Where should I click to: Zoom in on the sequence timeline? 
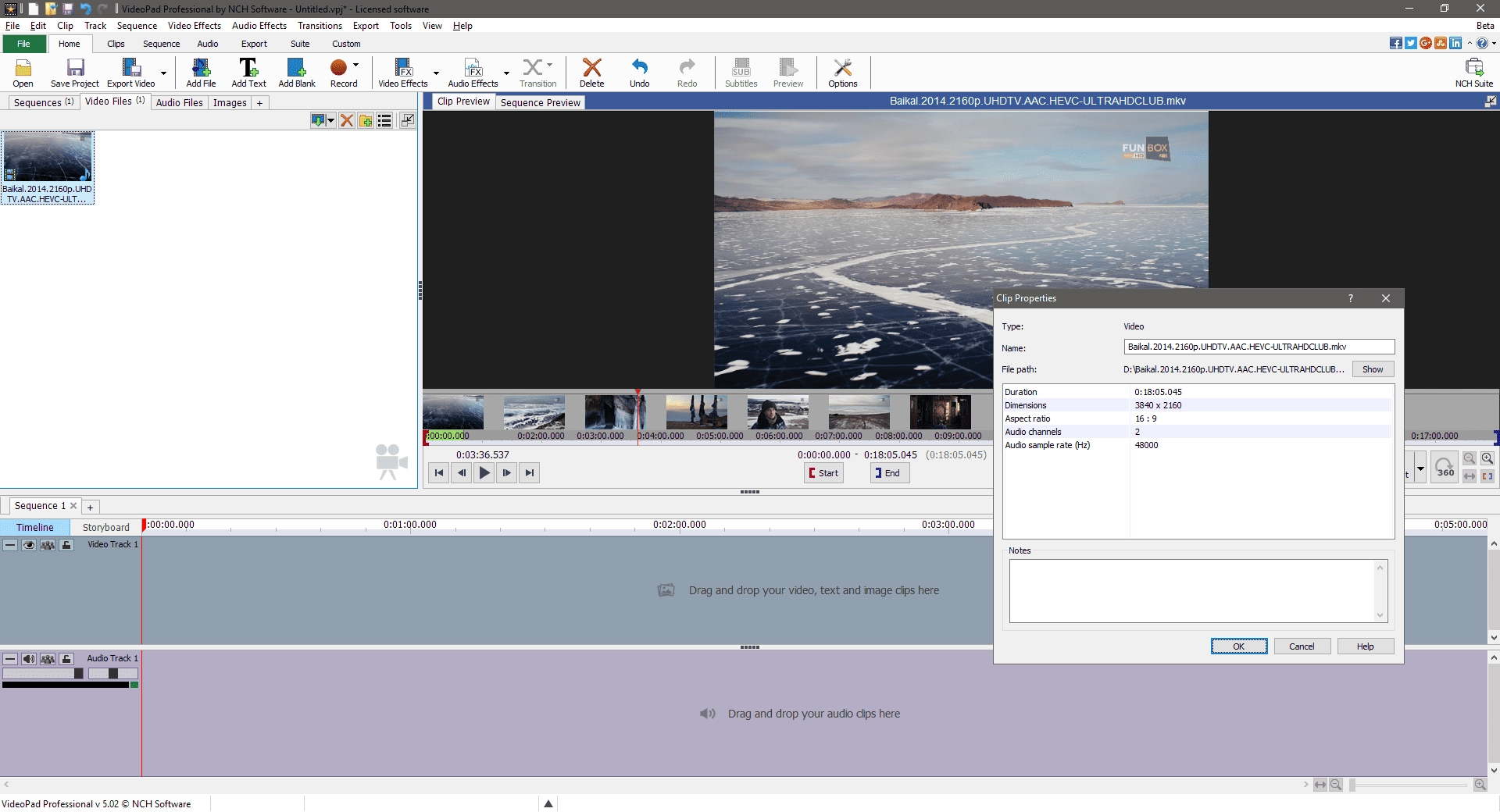tap(1480, 785)
